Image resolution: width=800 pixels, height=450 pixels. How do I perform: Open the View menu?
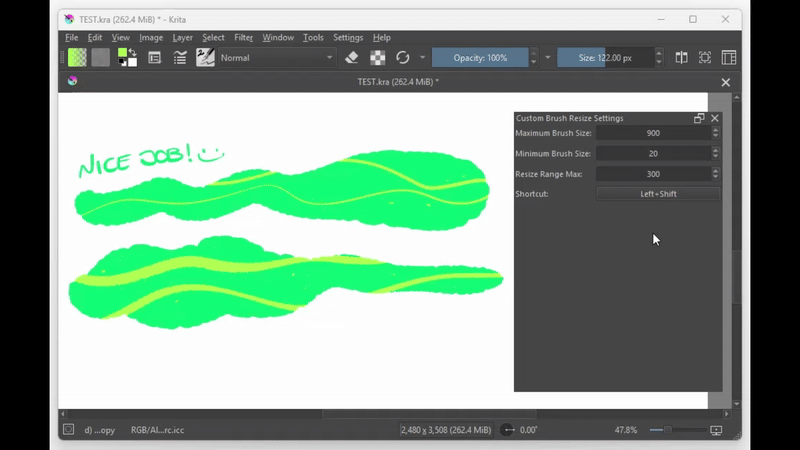click(120, 38)
